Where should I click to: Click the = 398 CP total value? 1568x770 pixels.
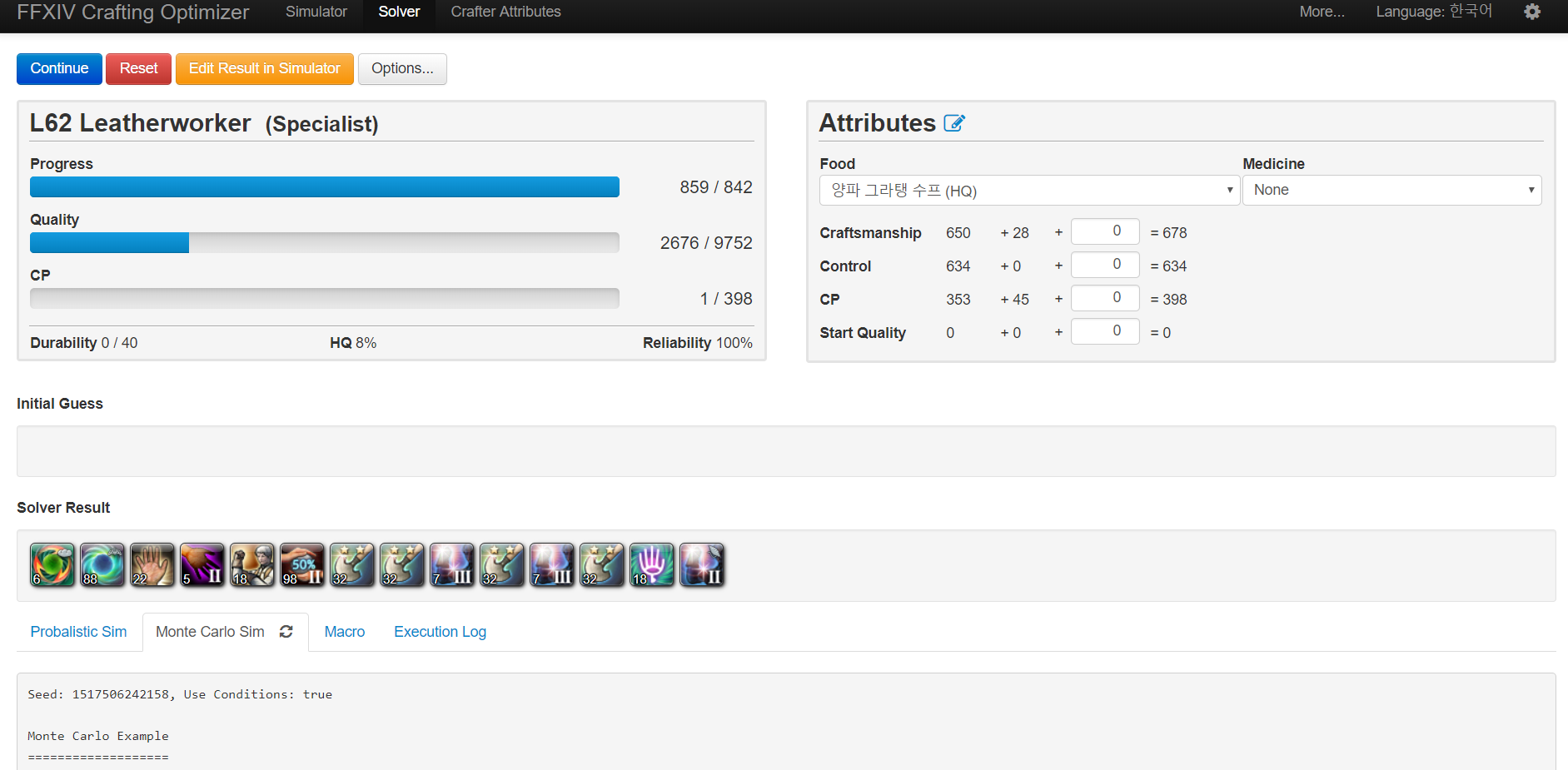(1168, 300)
